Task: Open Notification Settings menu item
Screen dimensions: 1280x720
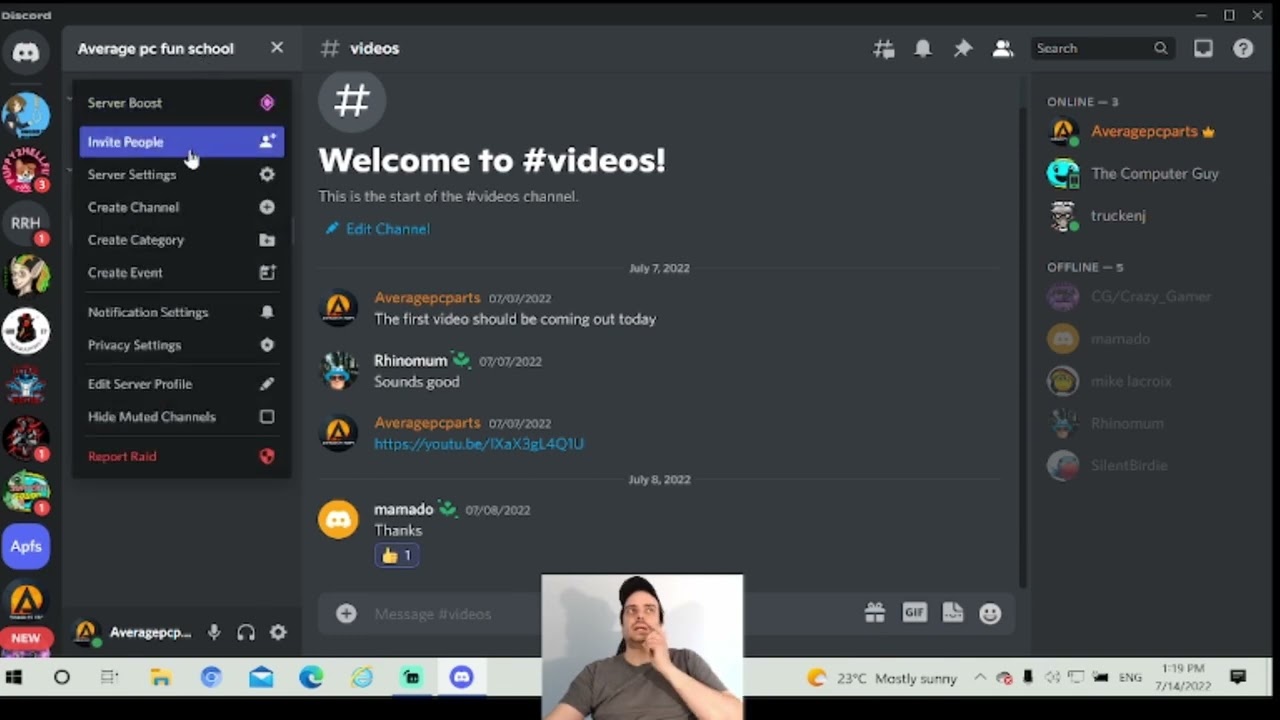Action: point(181,312)
